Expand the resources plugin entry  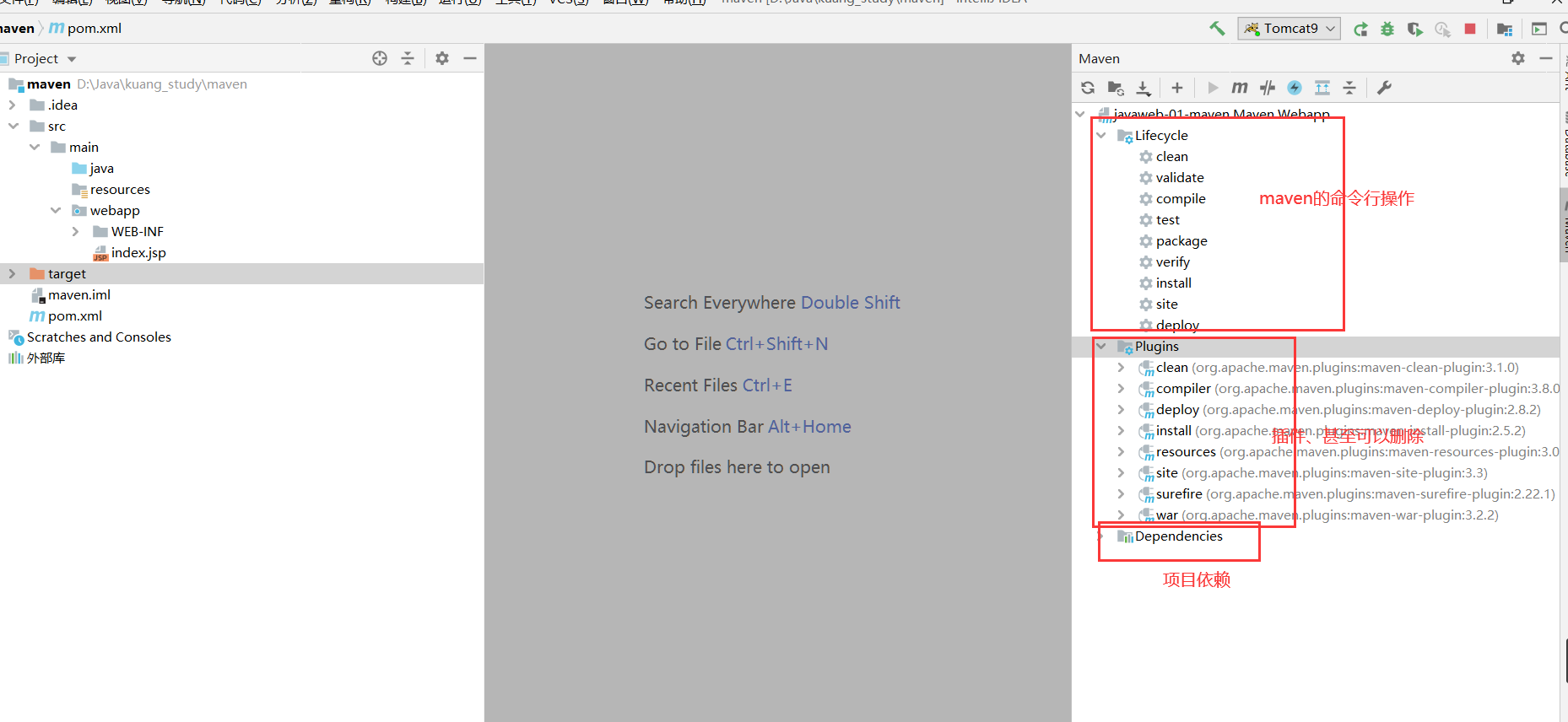(x=1121, y=452)
